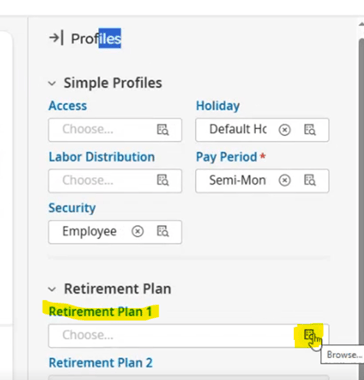Browse Security profile lookup icon
This screenshot has width=364, height=380.
pos(163,231)
